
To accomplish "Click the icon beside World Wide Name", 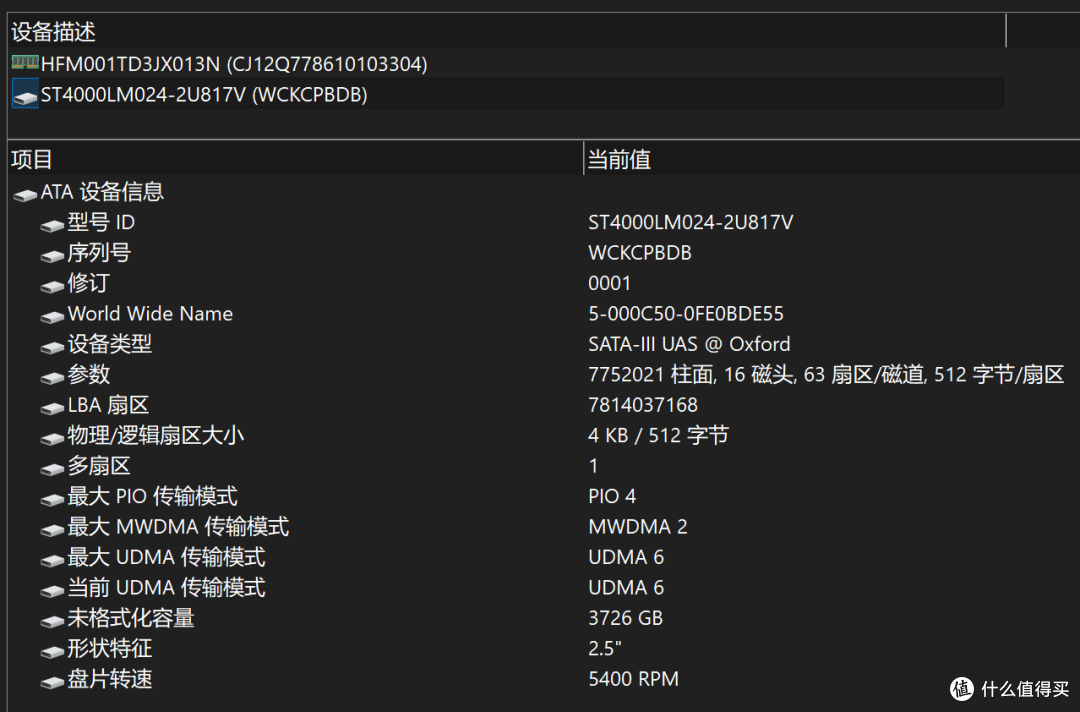I will click(x=52, y=317).
